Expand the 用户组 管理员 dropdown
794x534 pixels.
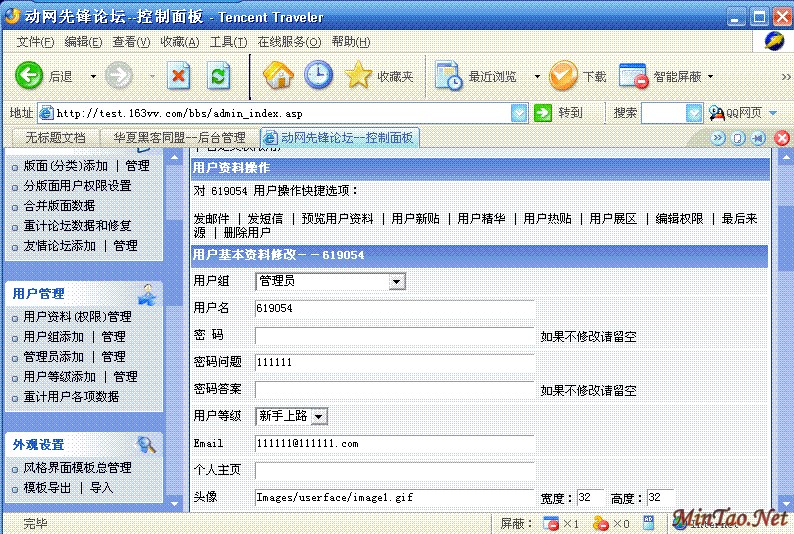pos(397,282)
